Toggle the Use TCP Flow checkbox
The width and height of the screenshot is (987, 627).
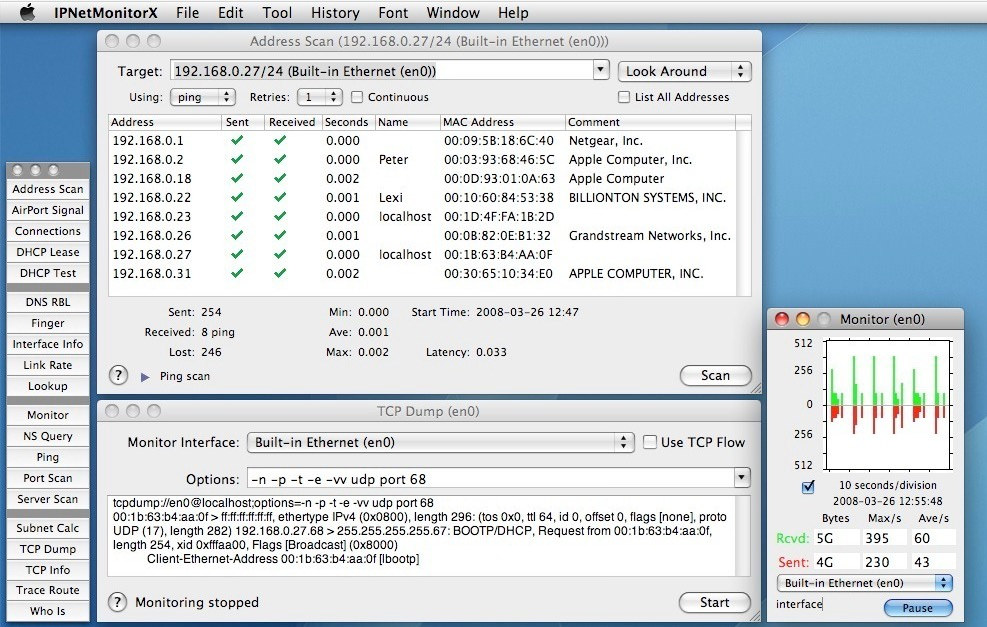click(x=650, y=442)
